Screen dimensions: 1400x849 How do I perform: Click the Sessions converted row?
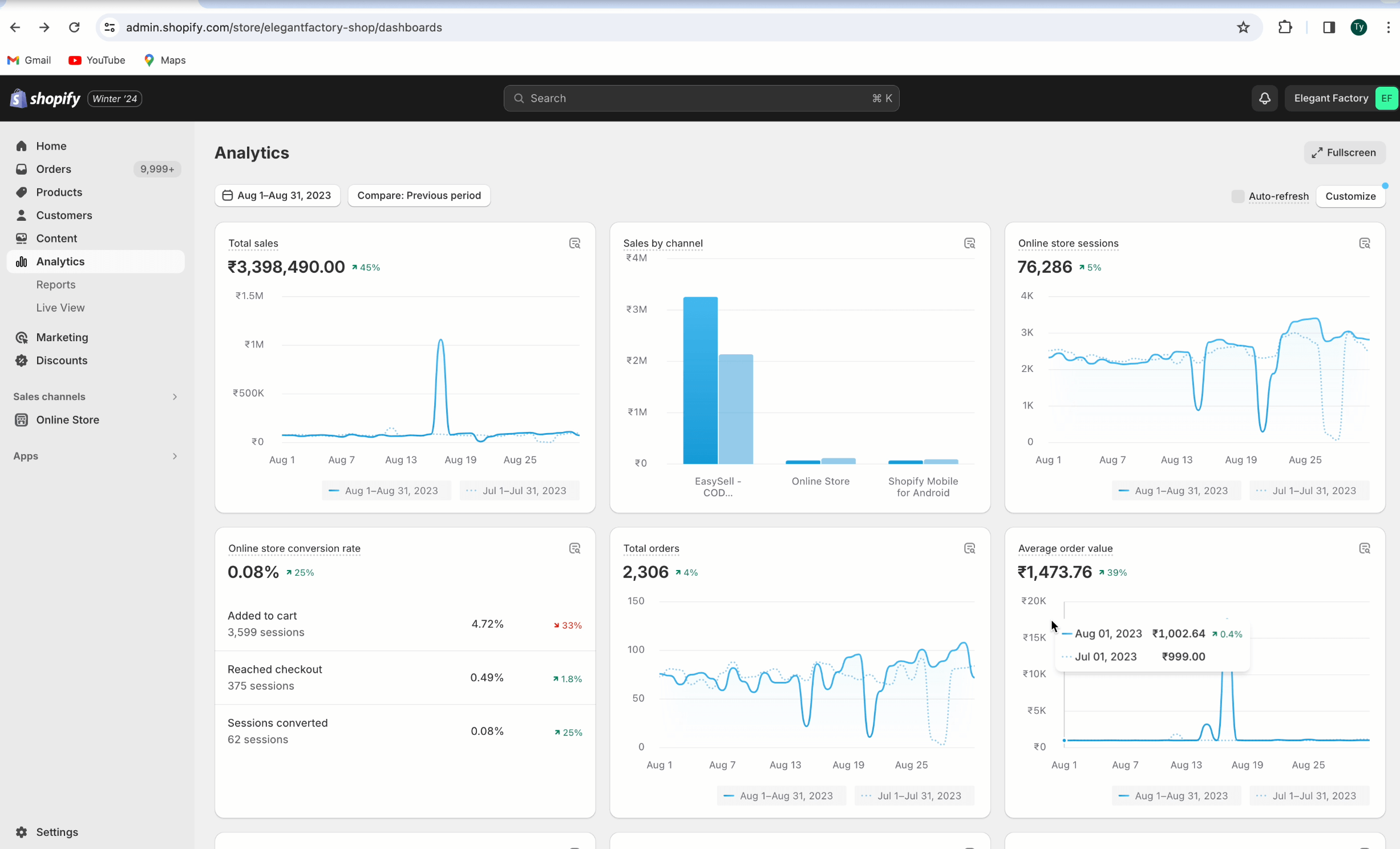pos(405,731)
